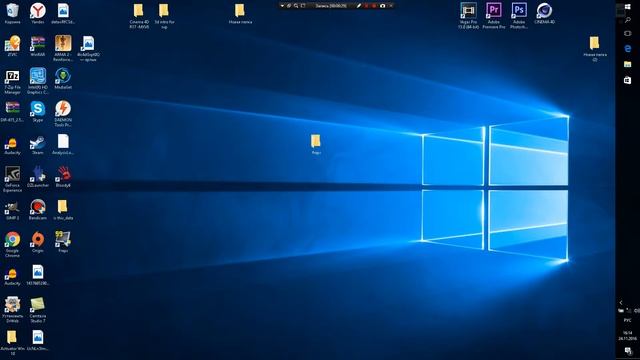Image resolution: width=640 pixels, height=360 pixels.
Task: Open CINEMA 4D
Action: pos(544,13)
